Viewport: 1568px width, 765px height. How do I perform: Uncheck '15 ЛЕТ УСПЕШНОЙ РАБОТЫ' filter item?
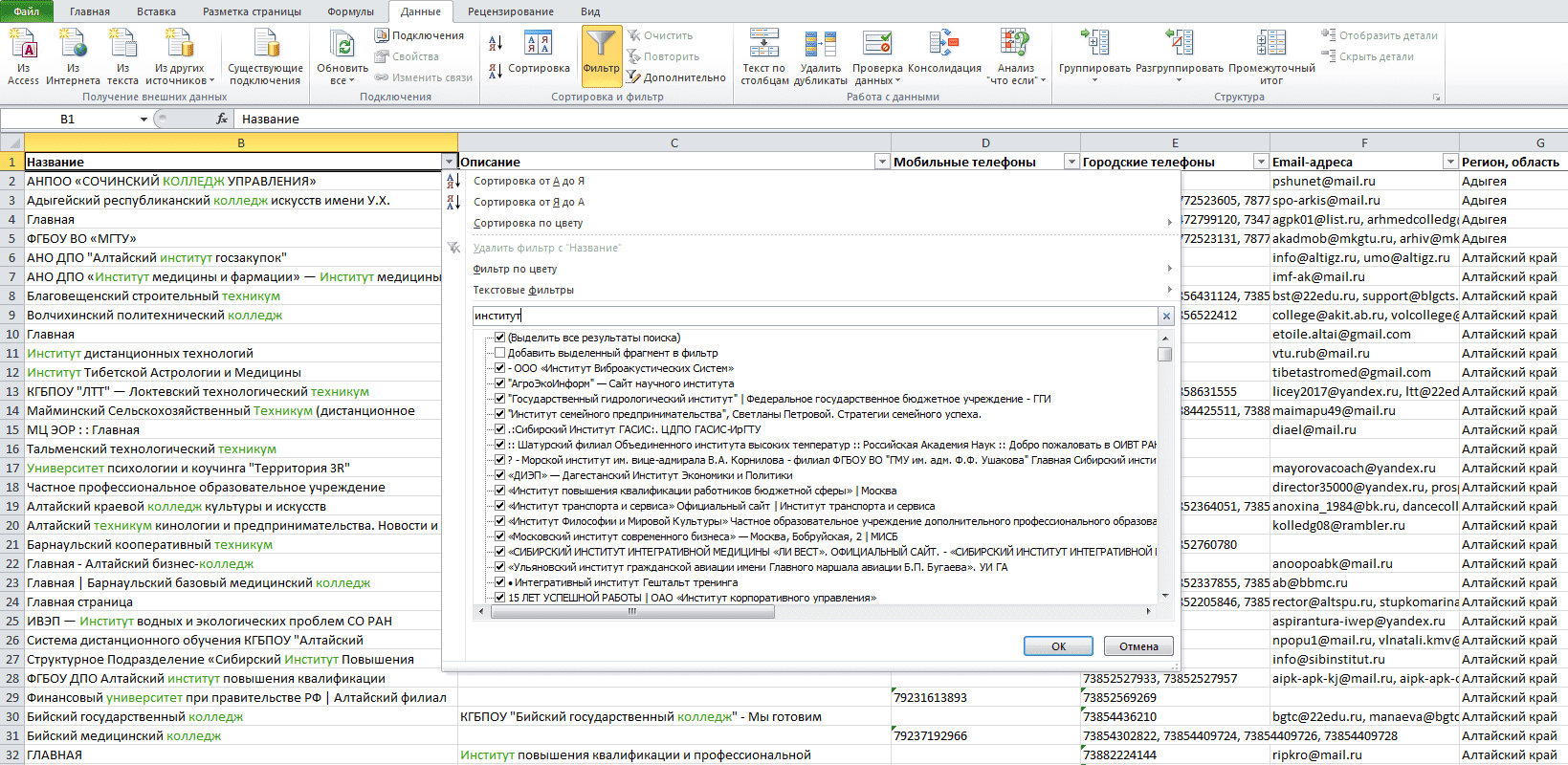pos(499,598)
